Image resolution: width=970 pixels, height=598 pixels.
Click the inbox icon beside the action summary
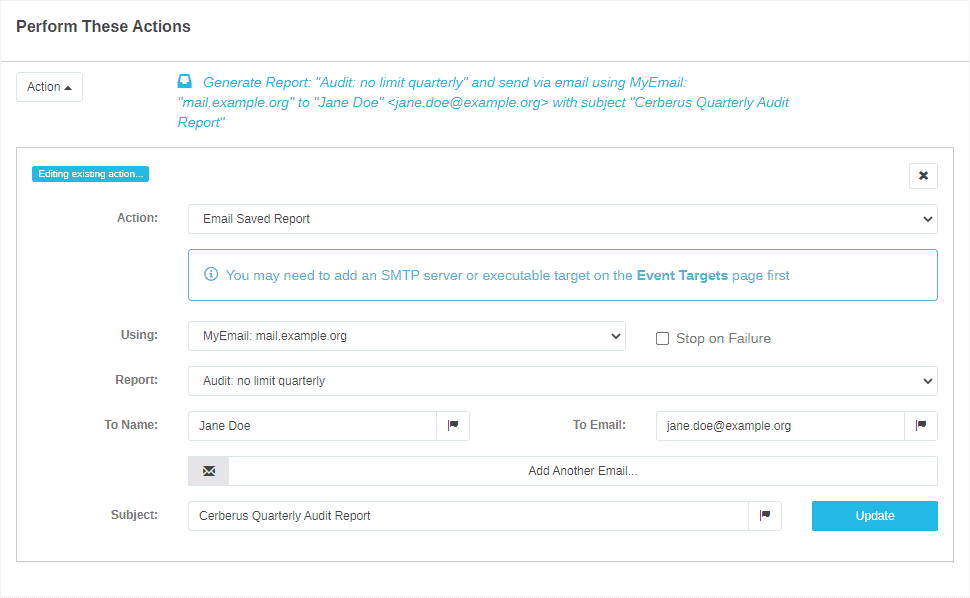tap(185, 82)
